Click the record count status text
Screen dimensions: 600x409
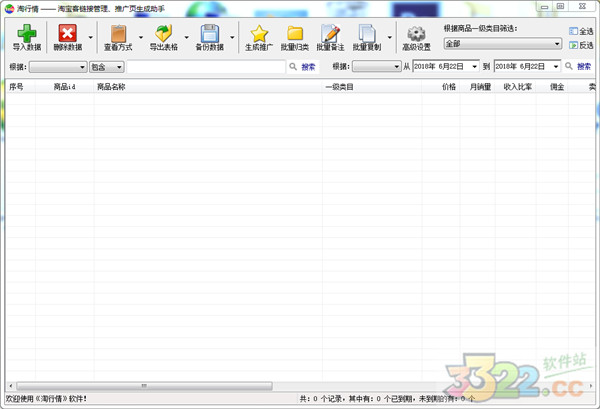click(x=388, y=399)
